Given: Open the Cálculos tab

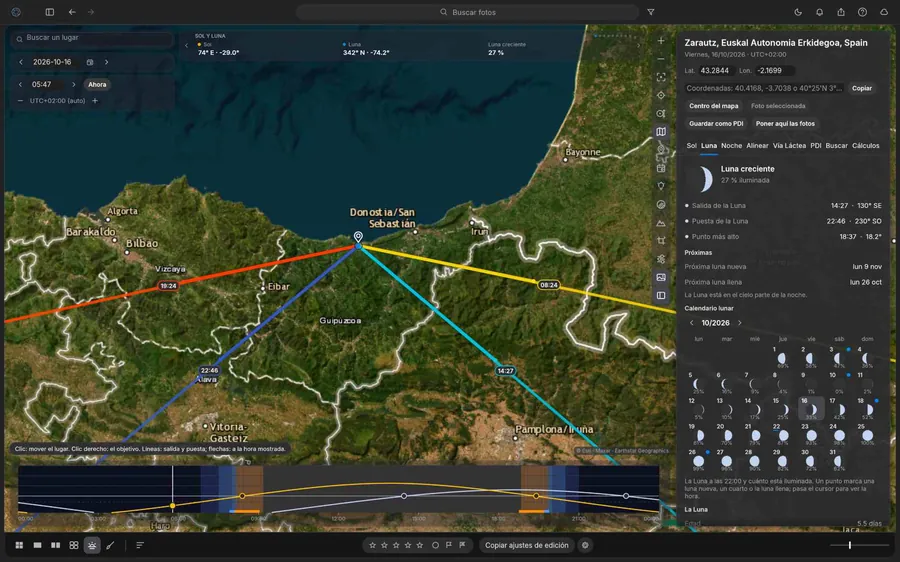Looking at the screenshot, I should pos(866,146).
